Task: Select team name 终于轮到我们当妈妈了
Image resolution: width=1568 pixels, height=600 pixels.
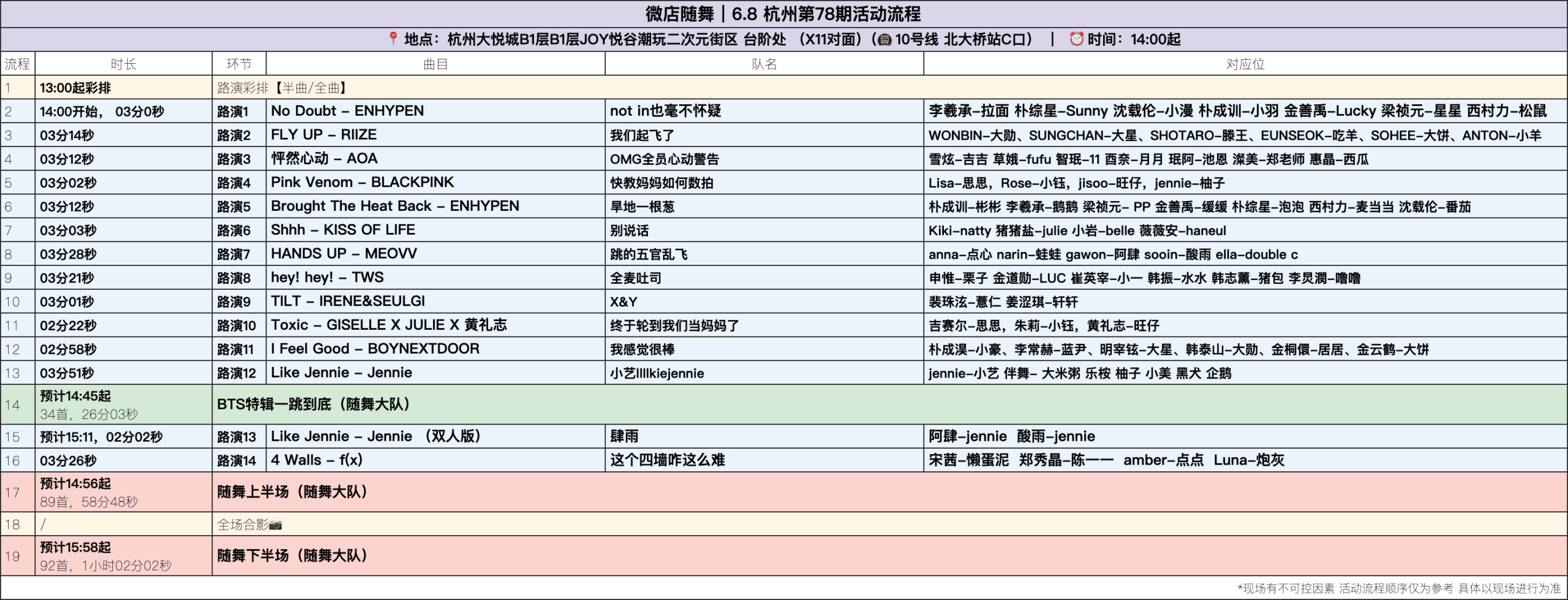Action: coord(764,325)
